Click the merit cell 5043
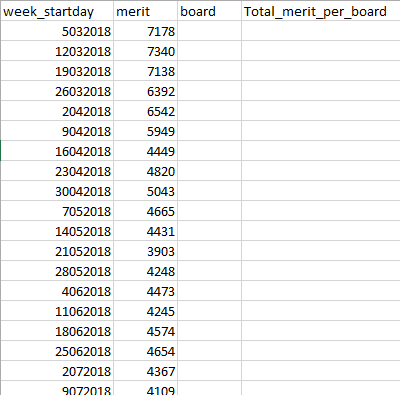The width and height of the screenshot is (400, 396). (x=146, y=191)
